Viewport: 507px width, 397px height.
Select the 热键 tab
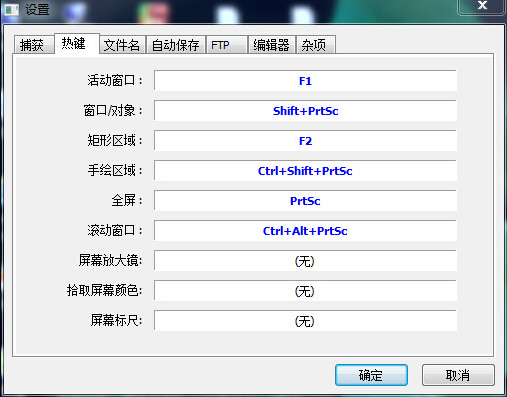77,43
